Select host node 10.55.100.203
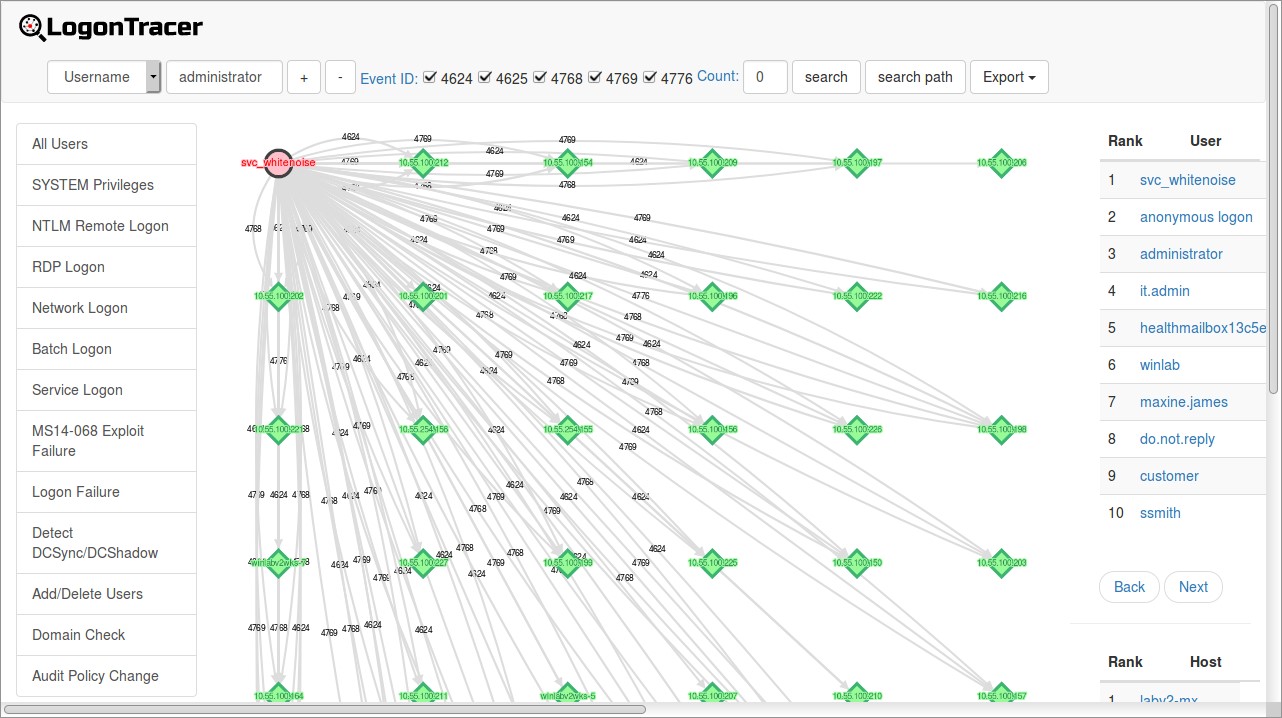The width and height of the screenshot is (1282, 718). click(x=1001, y=563)
